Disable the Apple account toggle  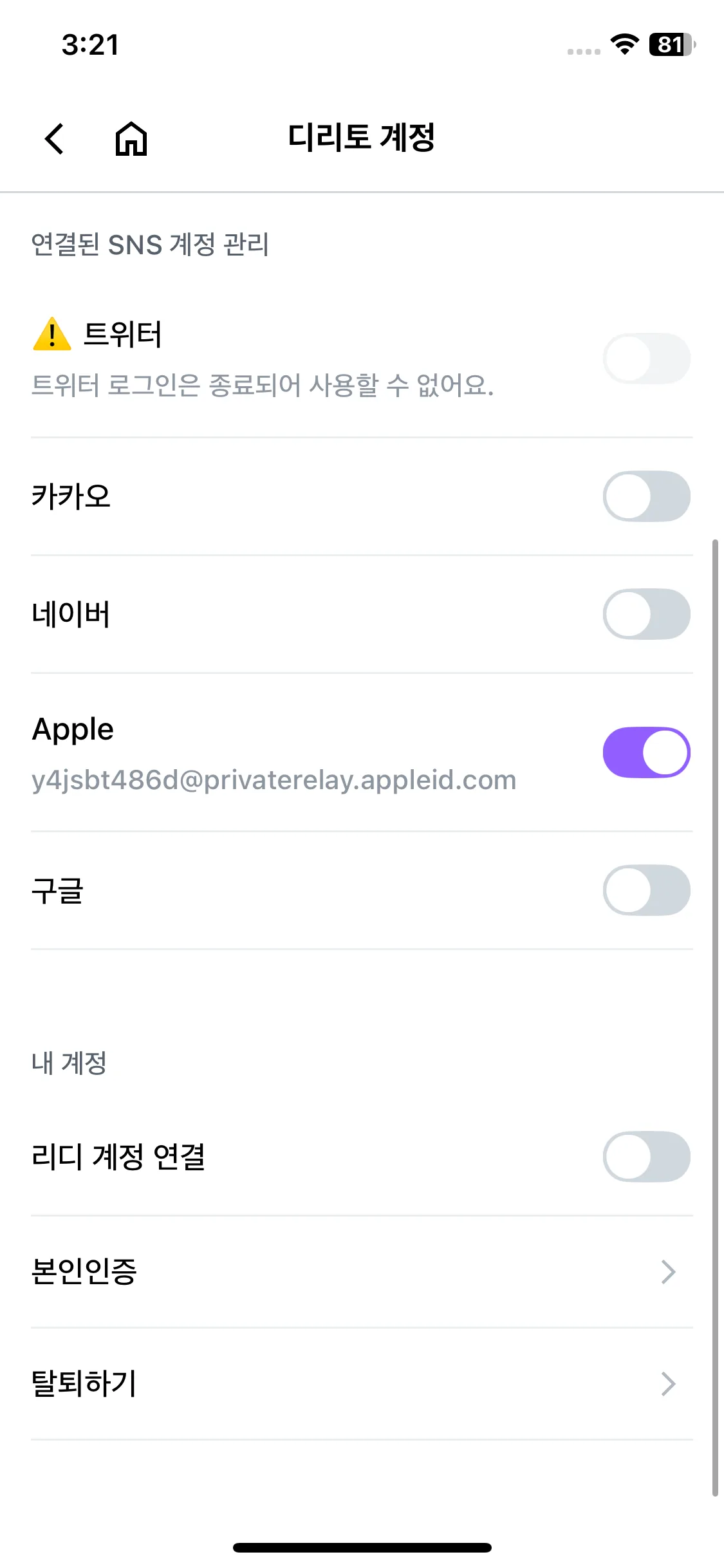(x=646, y=752)
